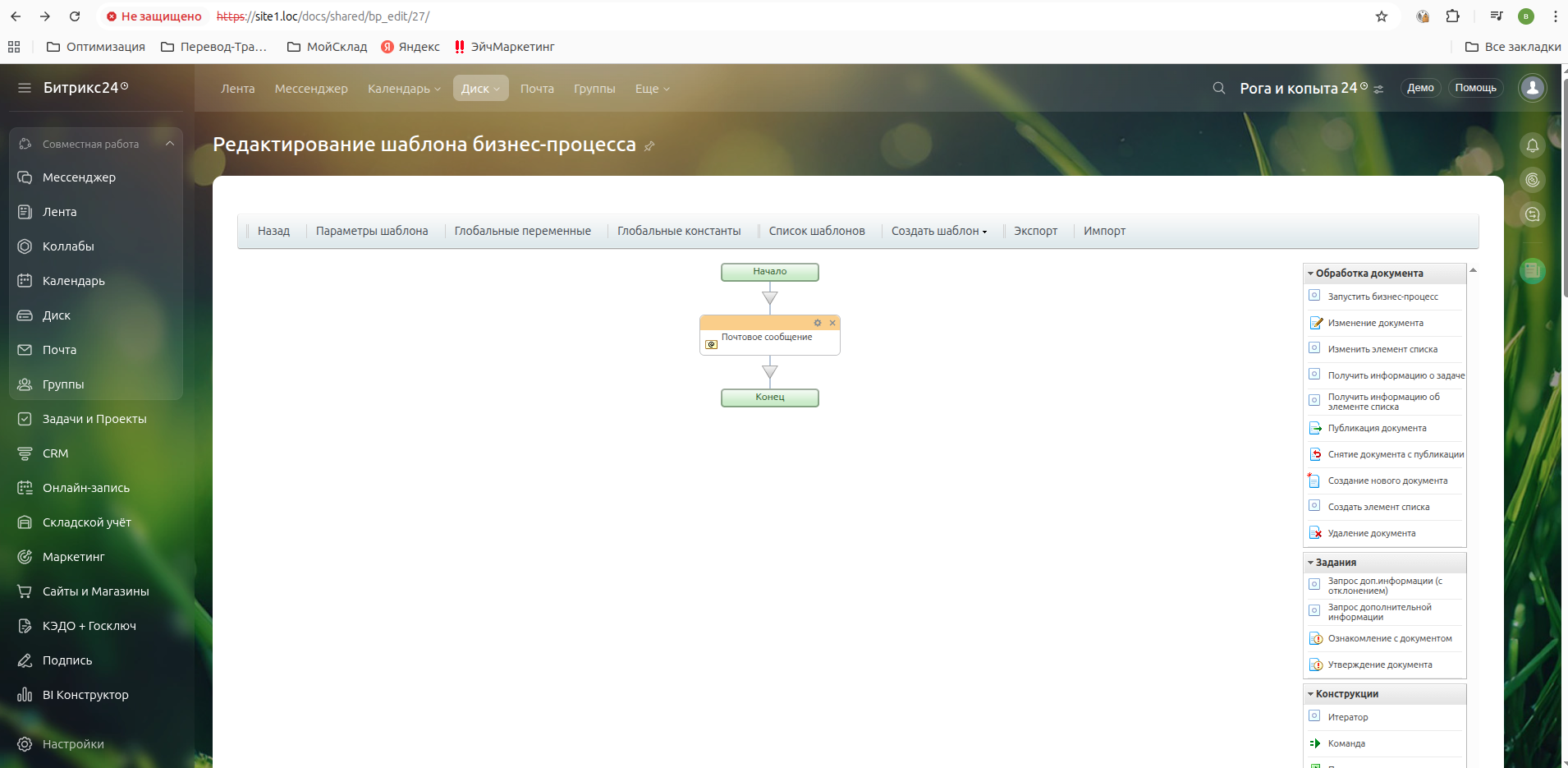The image size is (1568, 768).
Task: Select the Удаление документа action
Action: pos(1371,533)
